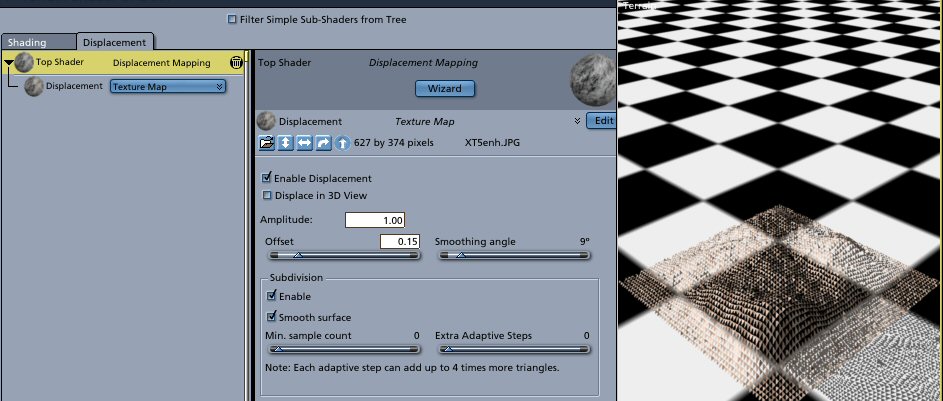Click the flip vertically icon

tap(285, 143)
